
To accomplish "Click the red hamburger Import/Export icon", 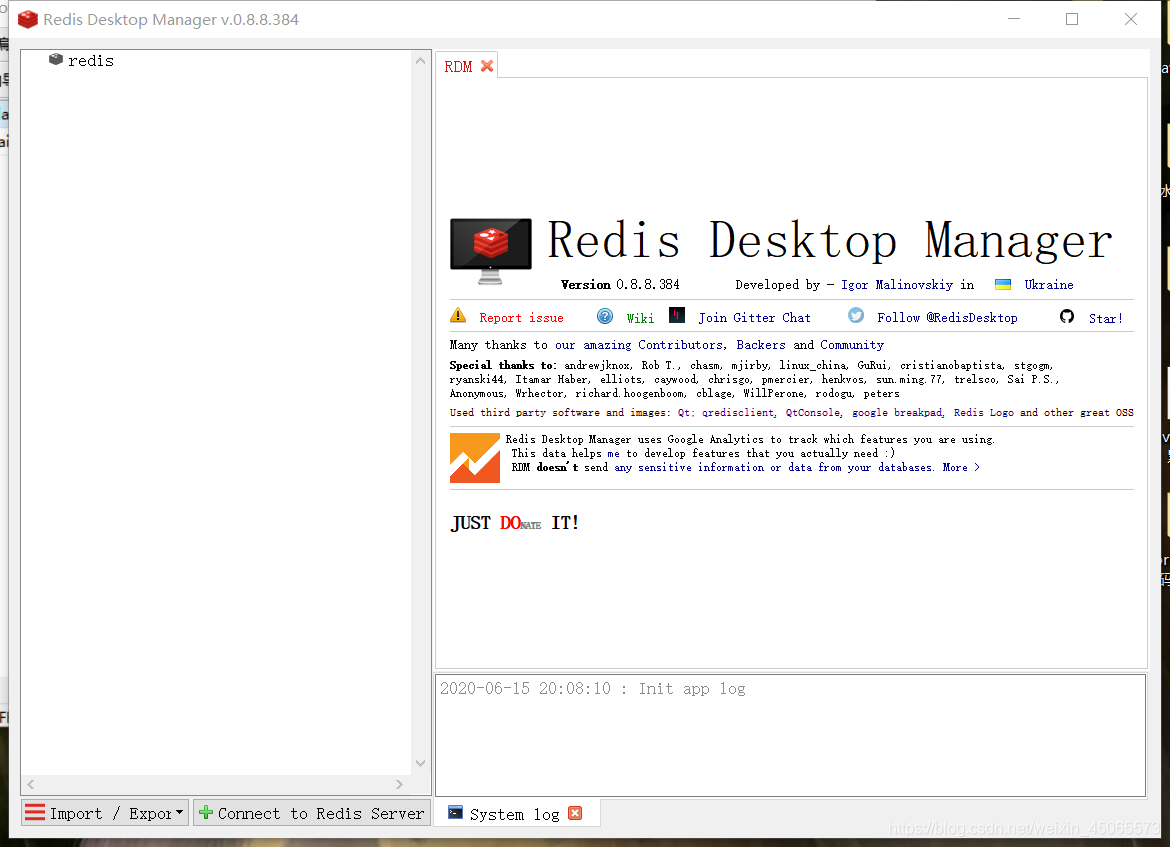I will coord(34,813).
